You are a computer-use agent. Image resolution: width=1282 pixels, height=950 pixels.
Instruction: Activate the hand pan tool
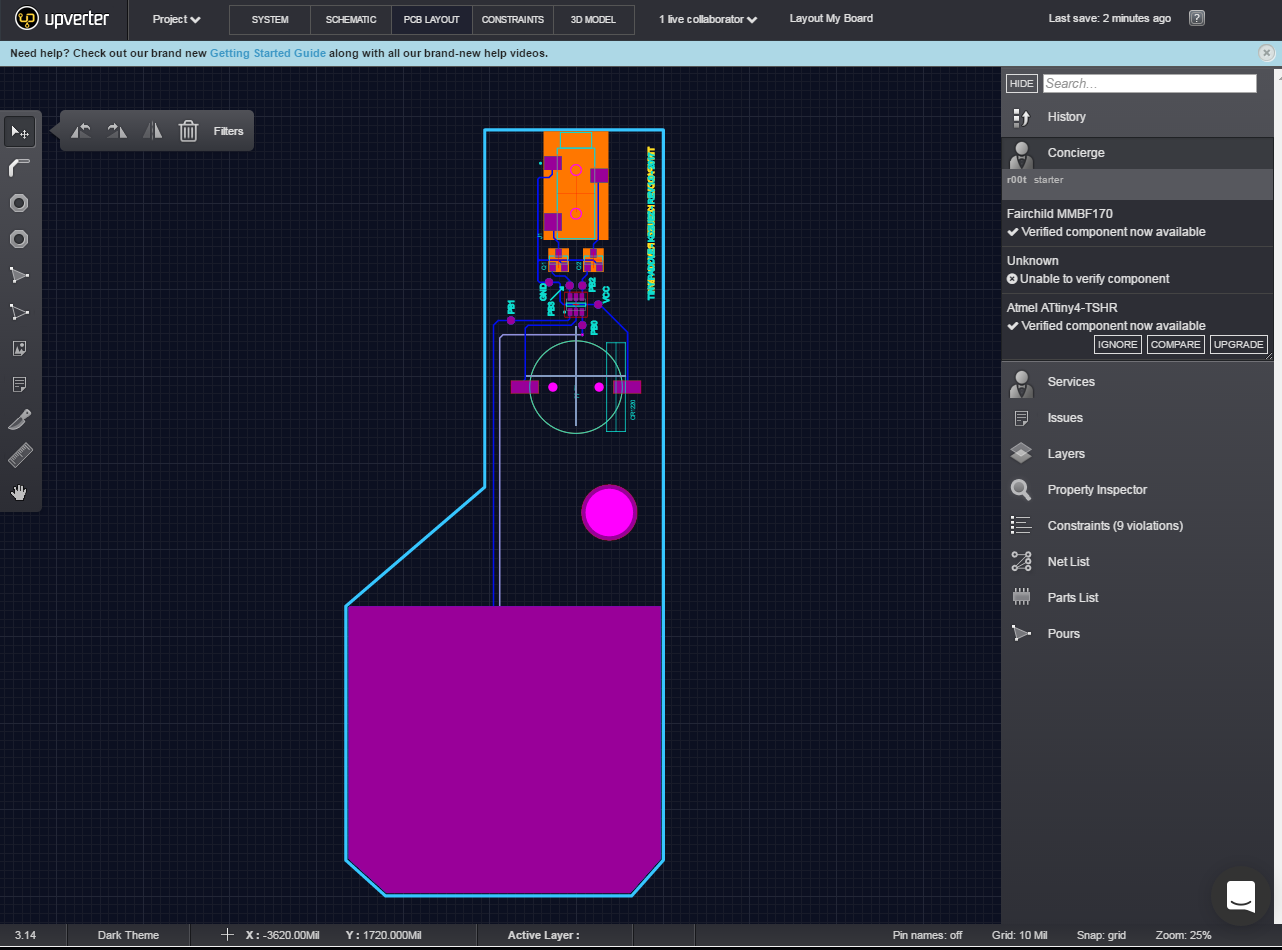[19, 492]
